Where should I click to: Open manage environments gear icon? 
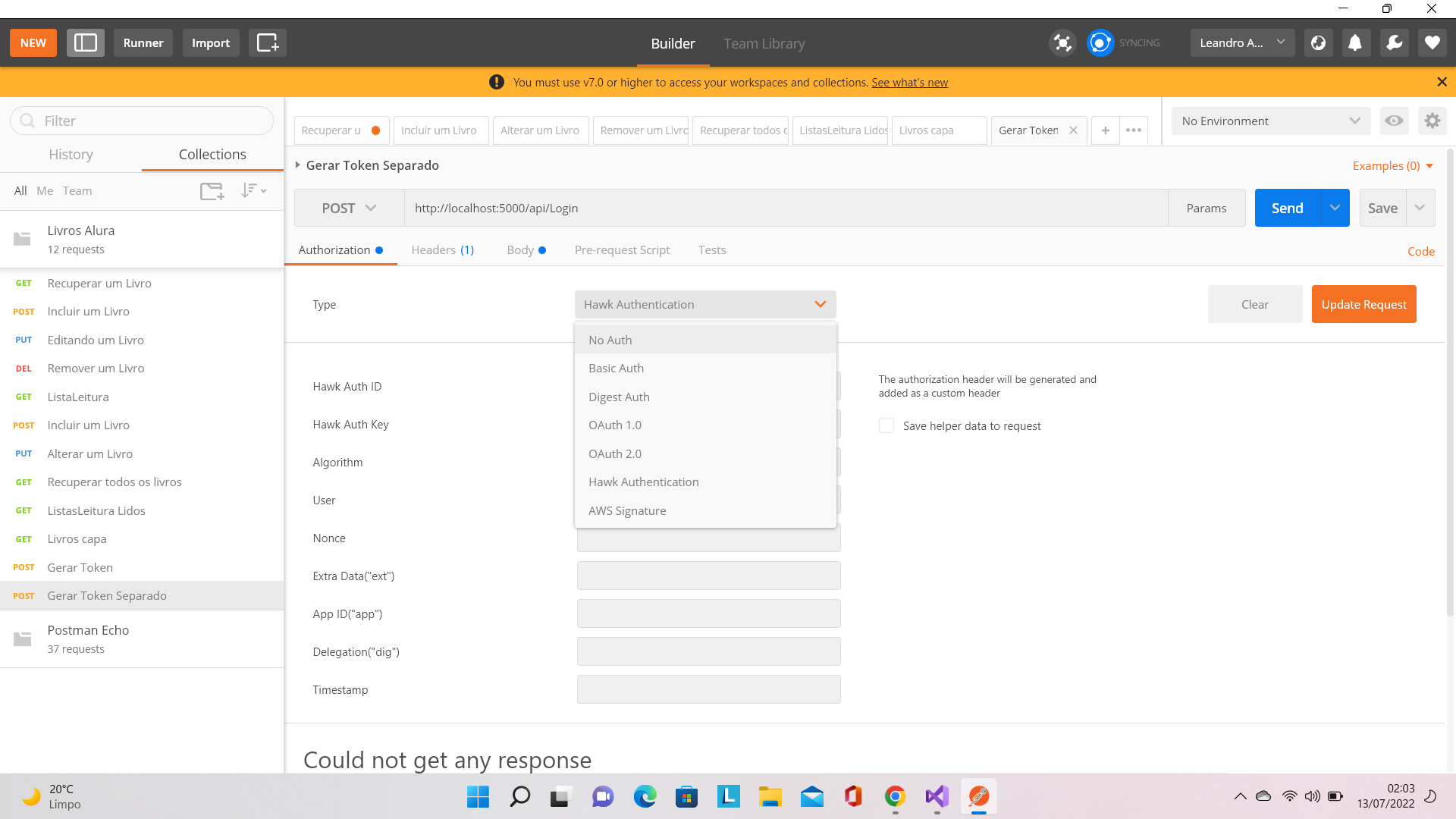pos(1432,121)
